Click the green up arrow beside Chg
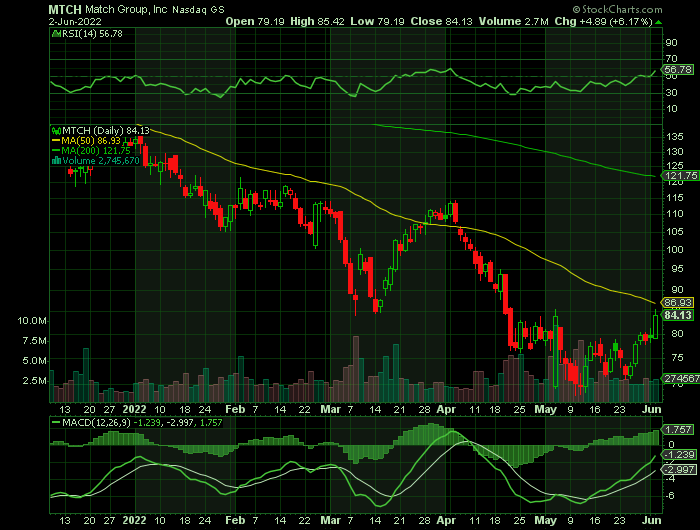The image size is (700, 530). point(658,22)
